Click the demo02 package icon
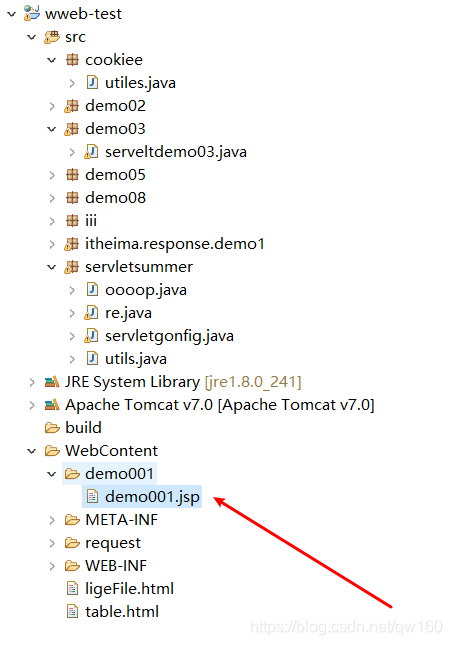 pos(72,106)
